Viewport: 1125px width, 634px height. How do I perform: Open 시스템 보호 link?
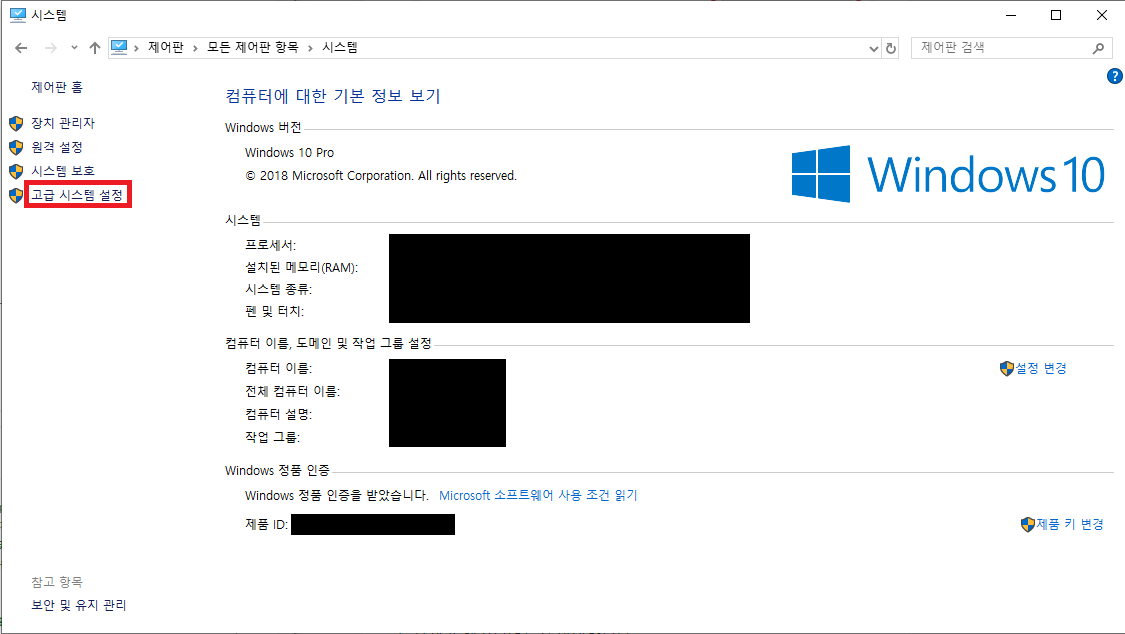point(62,171)
